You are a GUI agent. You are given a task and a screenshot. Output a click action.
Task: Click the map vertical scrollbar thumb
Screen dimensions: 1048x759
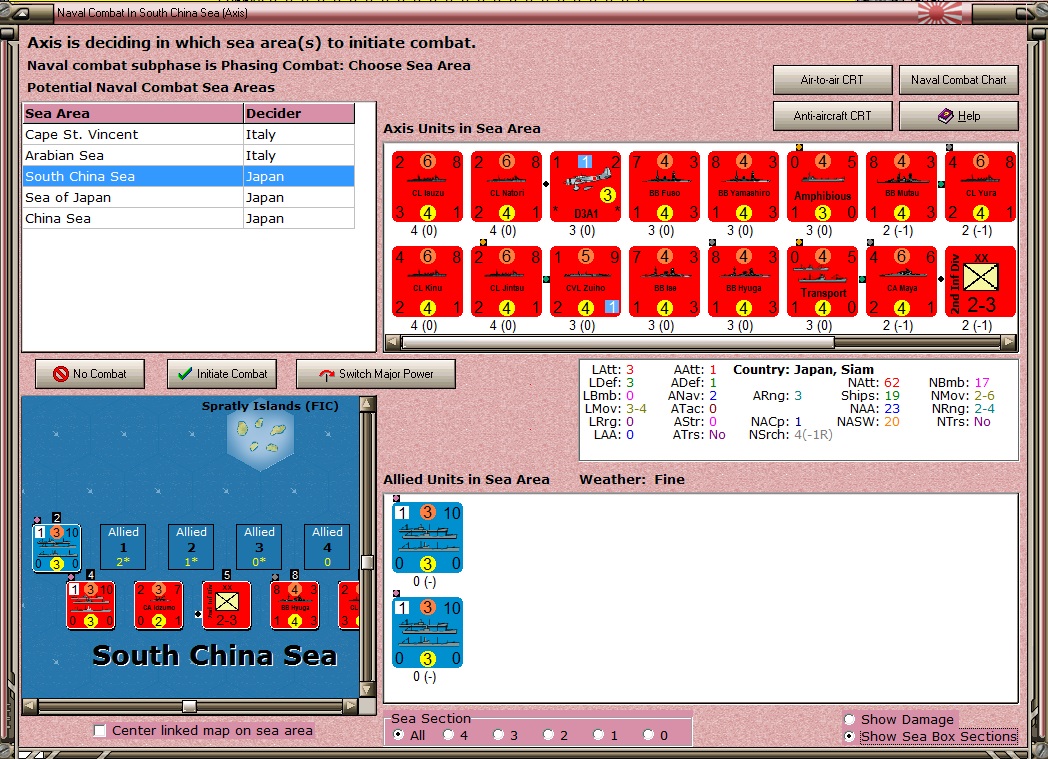tap(367, 563)
